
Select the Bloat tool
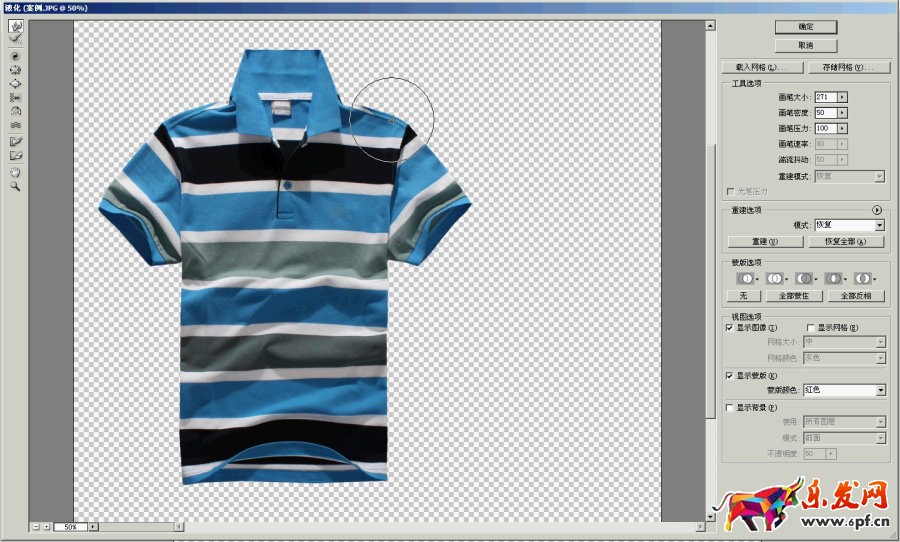click(x=16, y=84)
